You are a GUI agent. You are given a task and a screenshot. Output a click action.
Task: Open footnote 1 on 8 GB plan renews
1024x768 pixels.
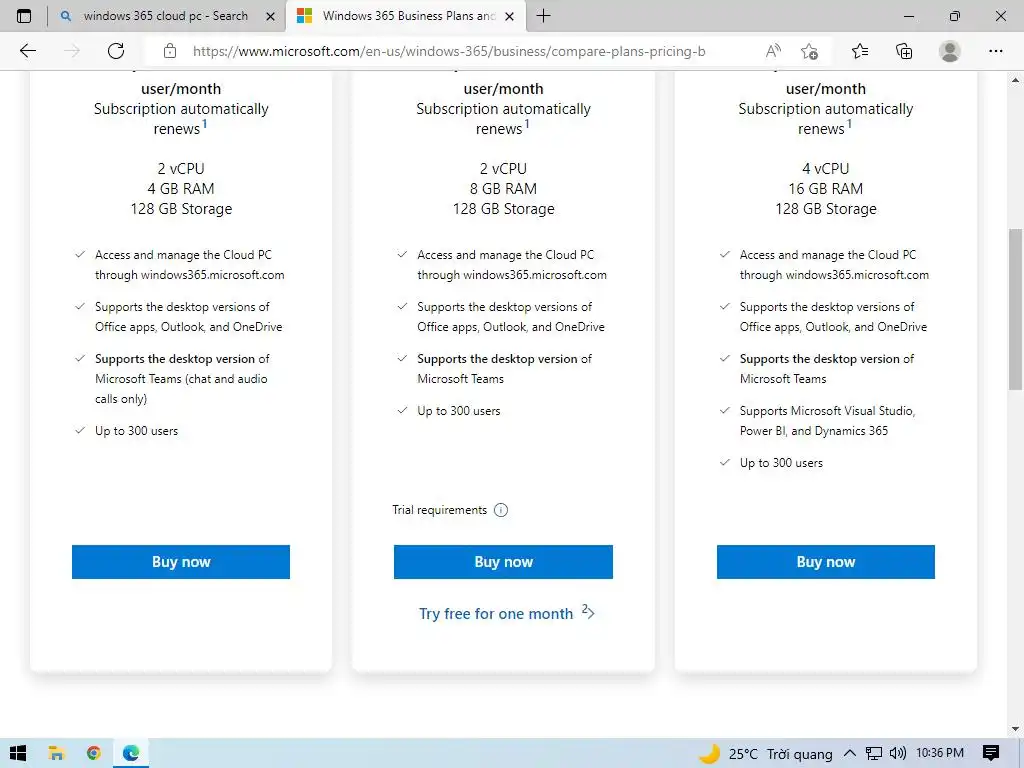click(x=527, y=123)
